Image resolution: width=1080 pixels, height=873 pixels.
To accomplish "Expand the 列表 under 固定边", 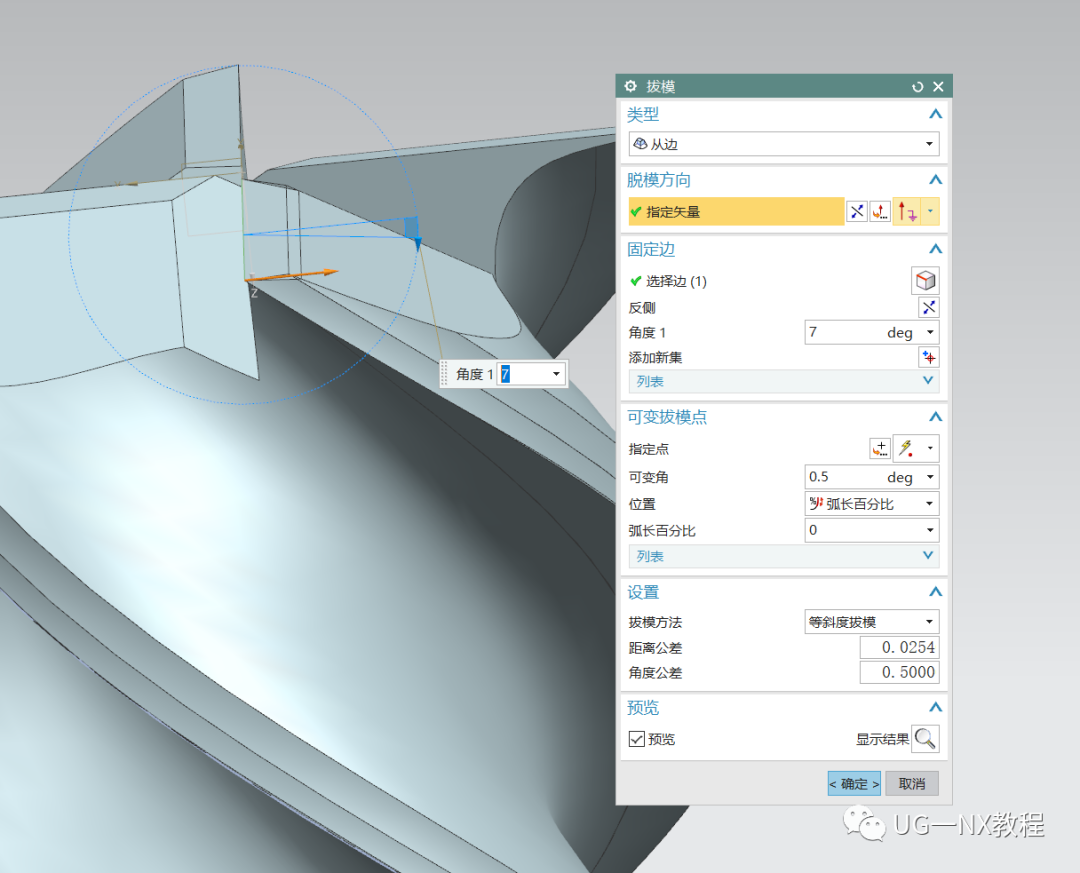I will (784, 381).
